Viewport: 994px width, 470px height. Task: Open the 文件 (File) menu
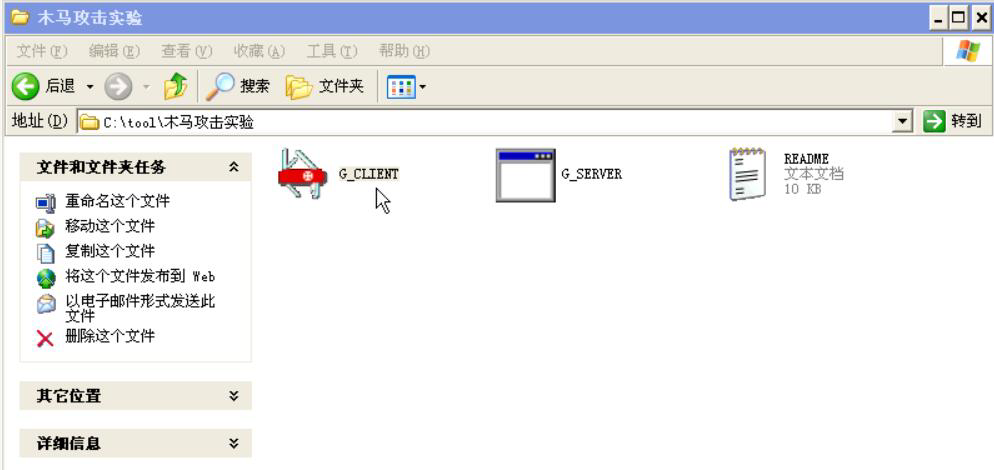(41, 51)
